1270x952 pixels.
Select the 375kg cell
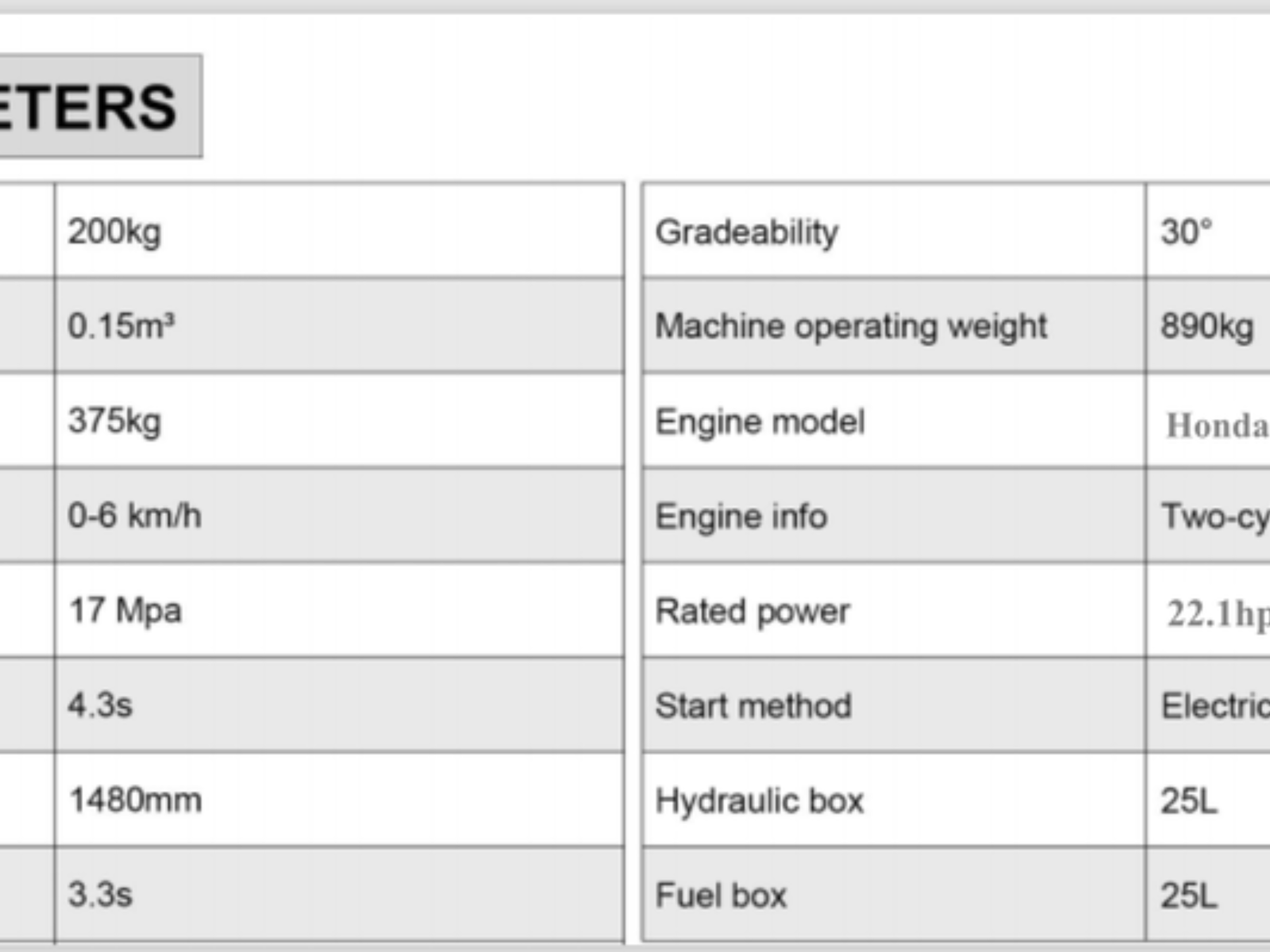coord(114,420)
